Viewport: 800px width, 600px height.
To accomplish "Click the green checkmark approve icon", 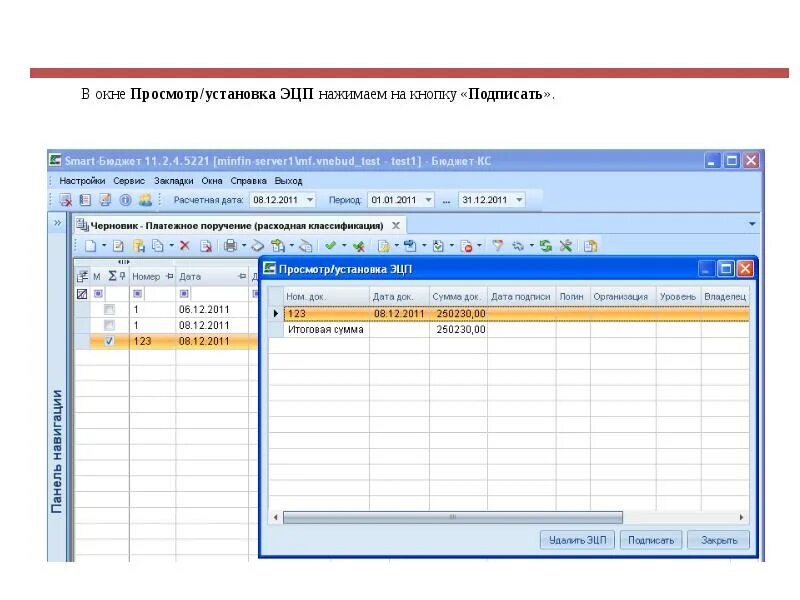I will (331, 246).
